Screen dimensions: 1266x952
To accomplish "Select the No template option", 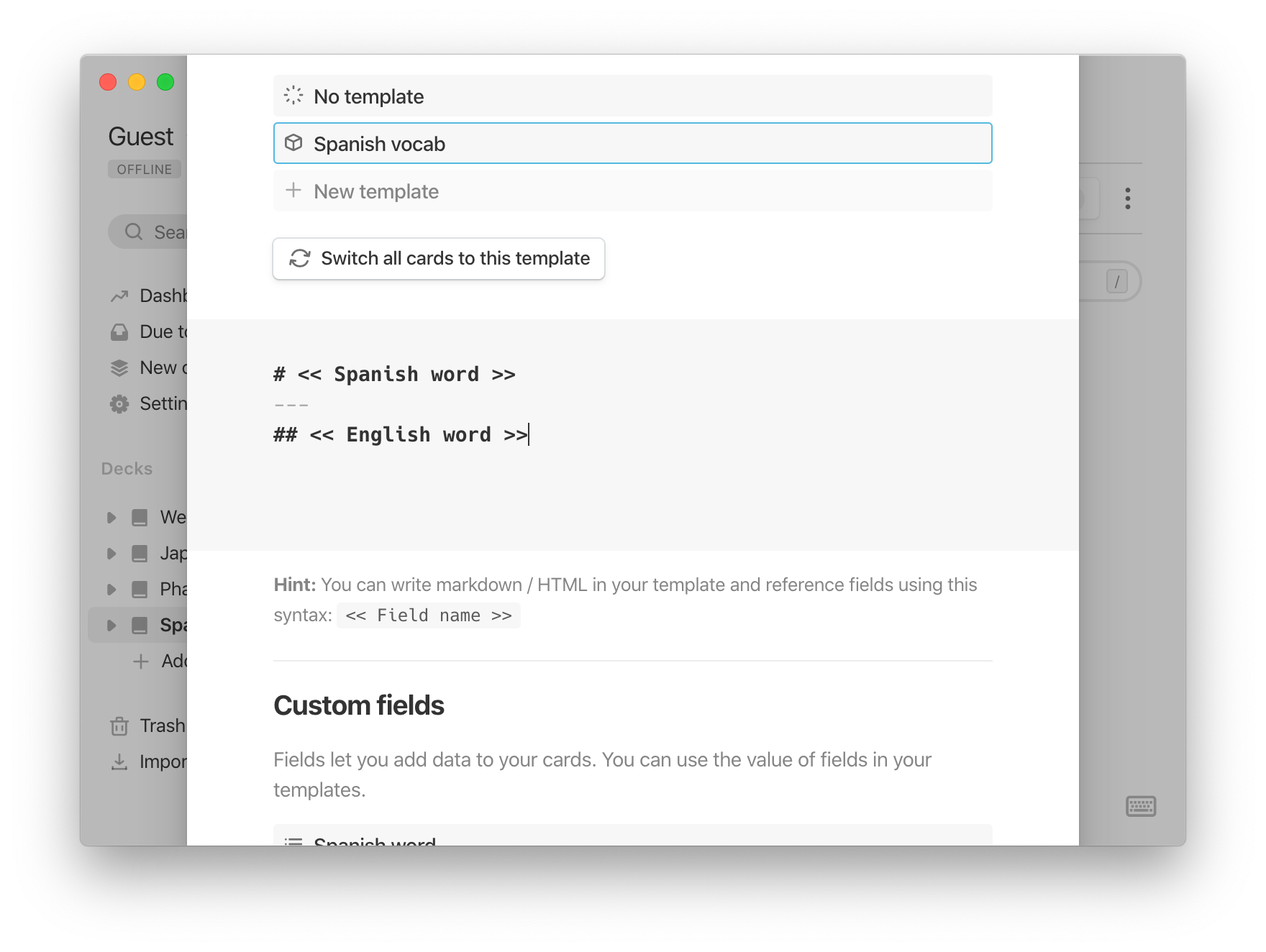I will coord(632,96).
